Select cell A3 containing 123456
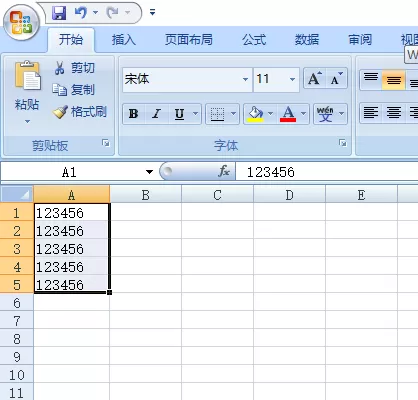418x400 pixels. [72, 248]
